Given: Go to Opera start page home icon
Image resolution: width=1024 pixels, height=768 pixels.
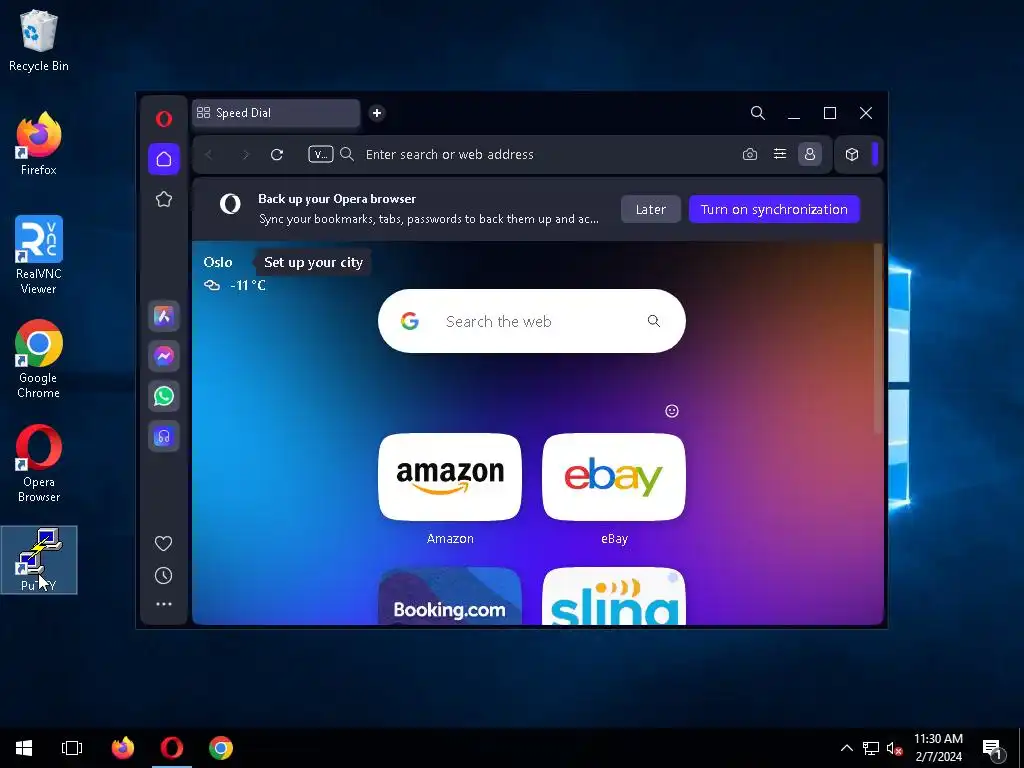Looking at the screenshot, I should tap(164, 159).
